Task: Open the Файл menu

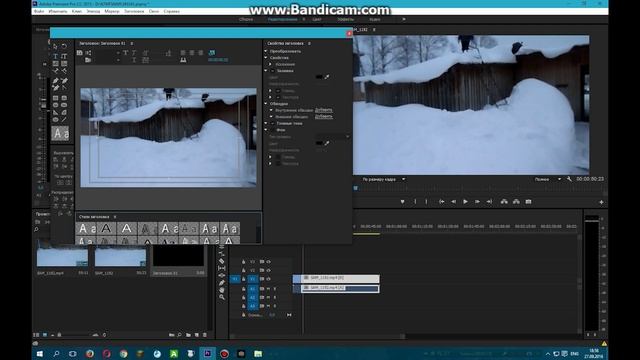Action: (x=39, y=11)
